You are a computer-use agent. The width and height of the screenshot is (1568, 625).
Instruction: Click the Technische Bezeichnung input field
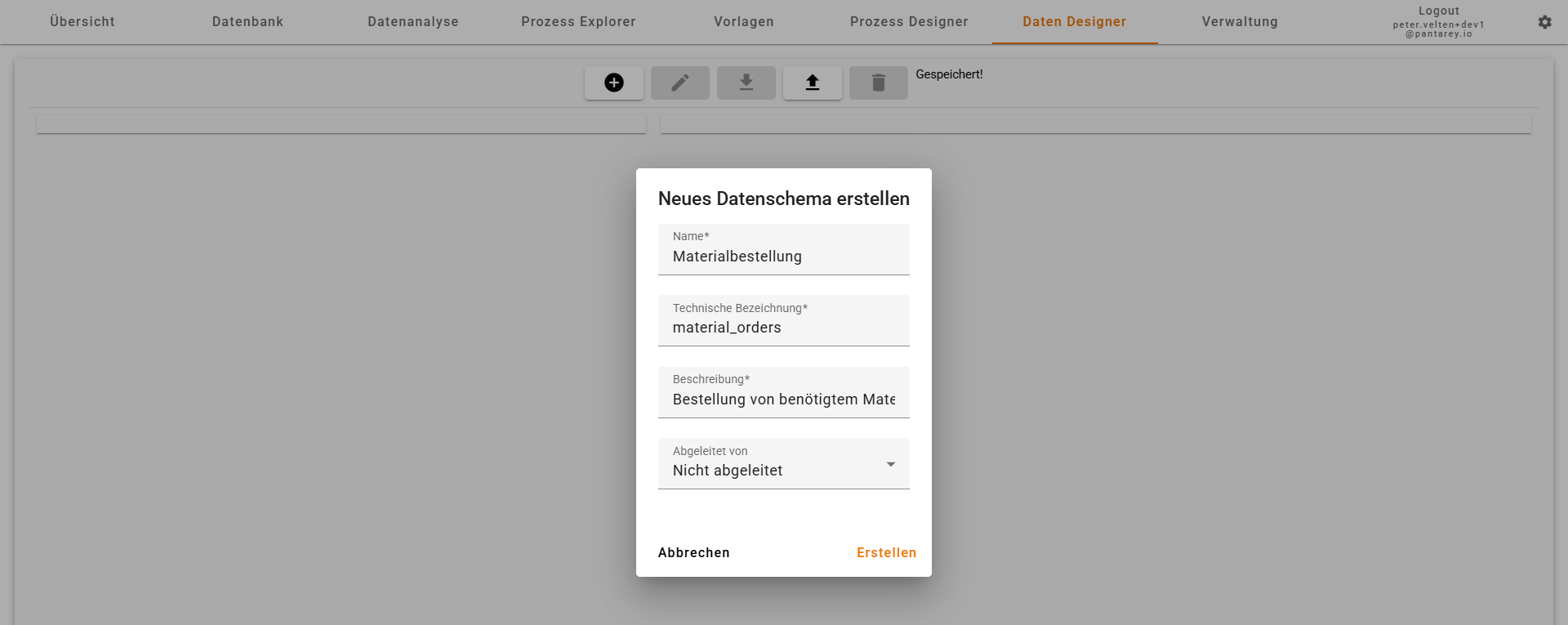click(x=783, y=328)
